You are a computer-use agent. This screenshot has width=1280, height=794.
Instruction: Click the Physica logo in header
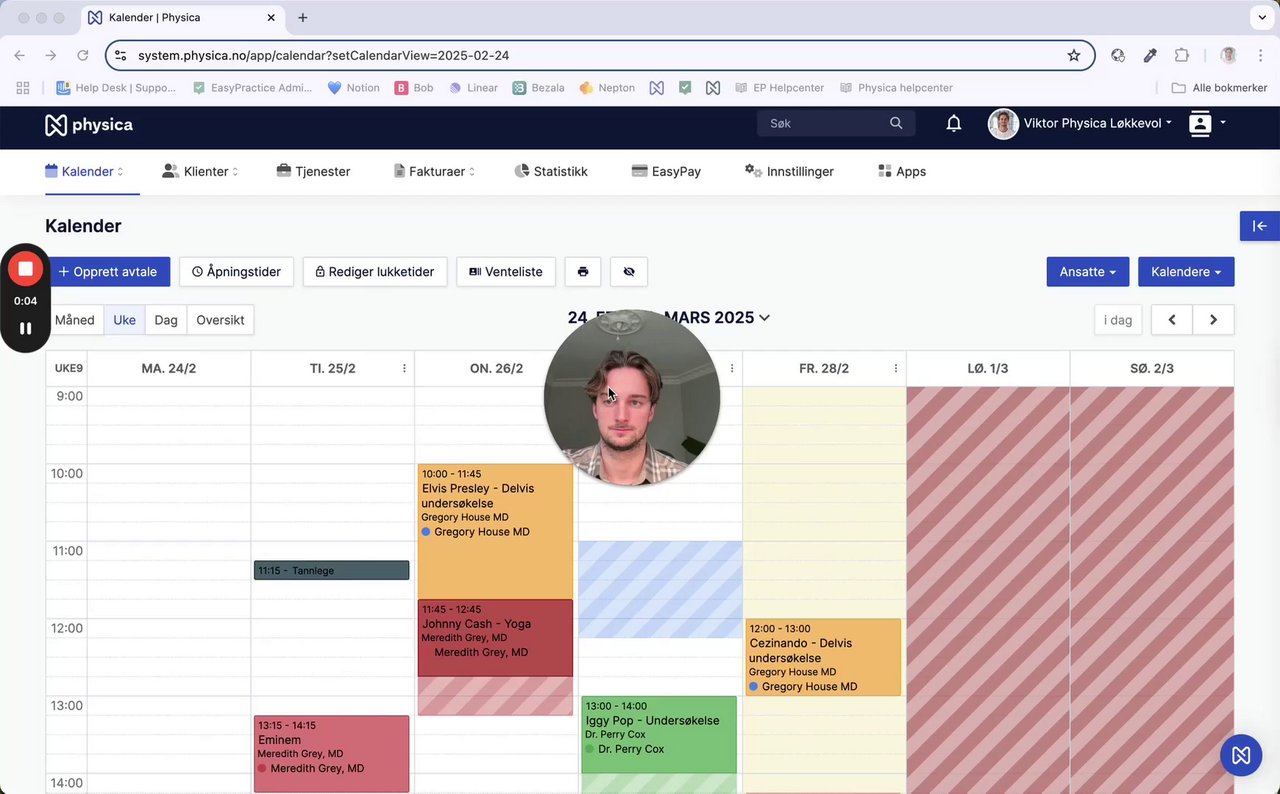tap(89, 124)
